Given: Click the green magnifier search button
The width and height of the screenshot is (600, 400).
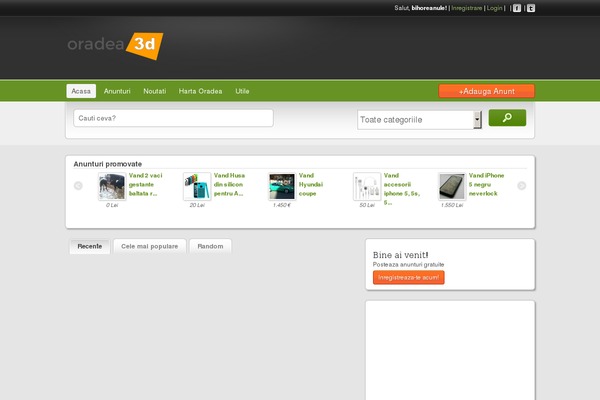Looking at the screenshot, I should tap(507, 118).
